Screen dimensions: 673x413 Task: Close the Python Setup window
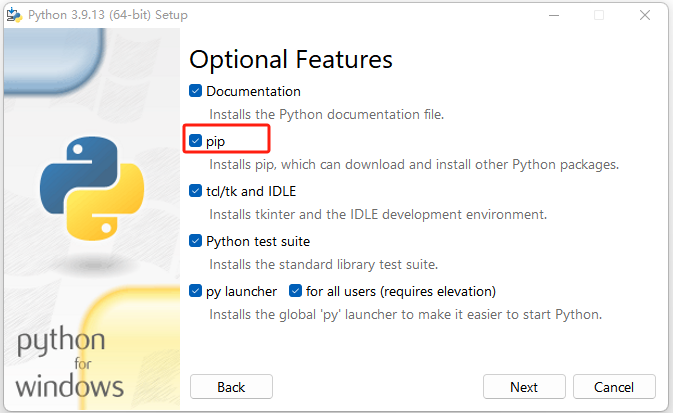646,15
